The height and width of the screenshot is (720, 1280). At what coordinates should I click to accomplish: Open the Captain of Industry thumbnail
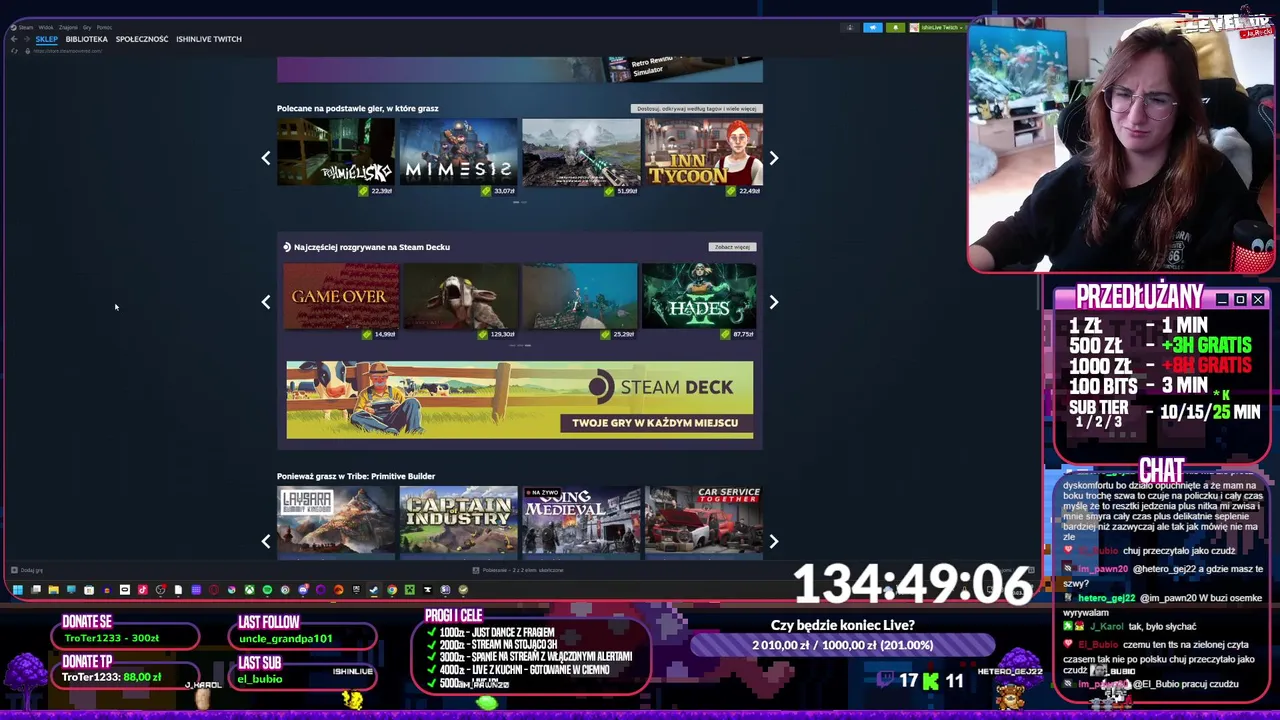point(458,520)
